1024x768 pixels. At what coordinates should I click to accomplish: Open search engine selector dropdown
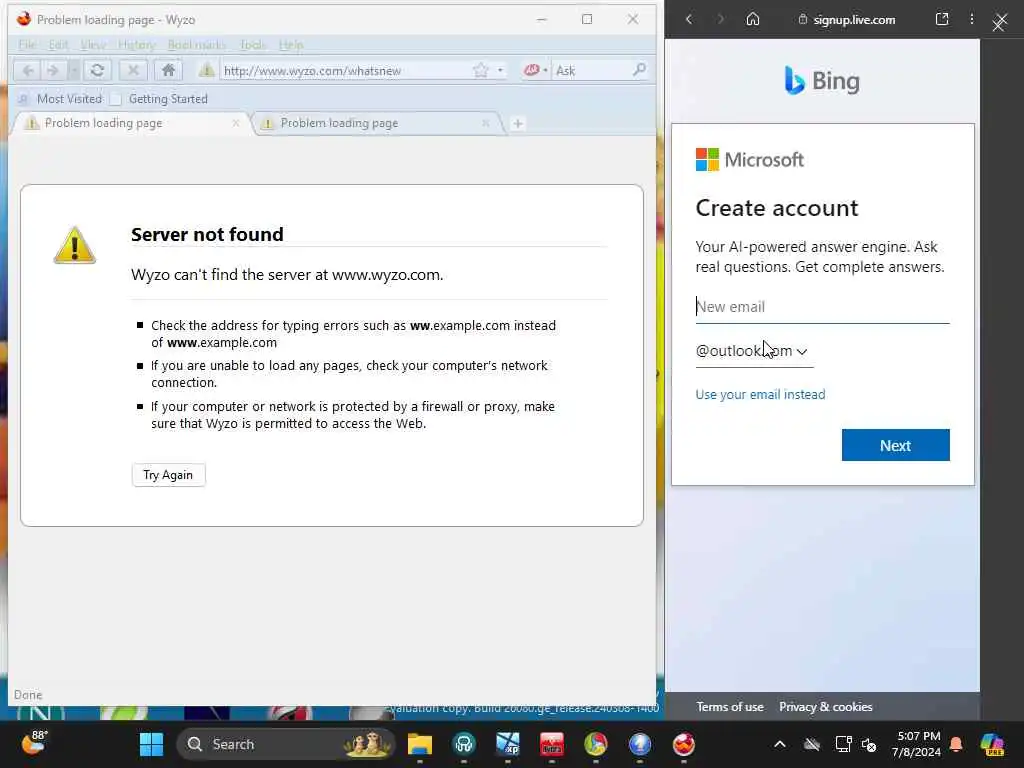(536, 71)
